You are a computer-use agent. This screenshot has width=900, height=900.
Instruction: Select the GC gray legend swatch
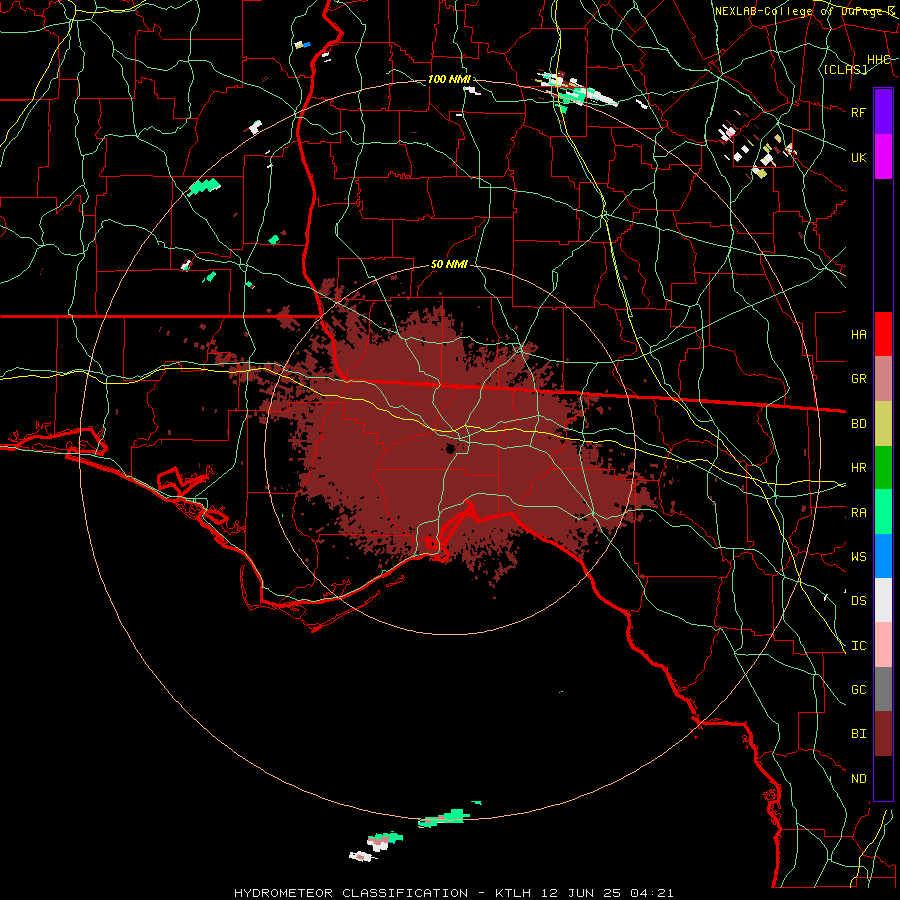pos(883,689)
